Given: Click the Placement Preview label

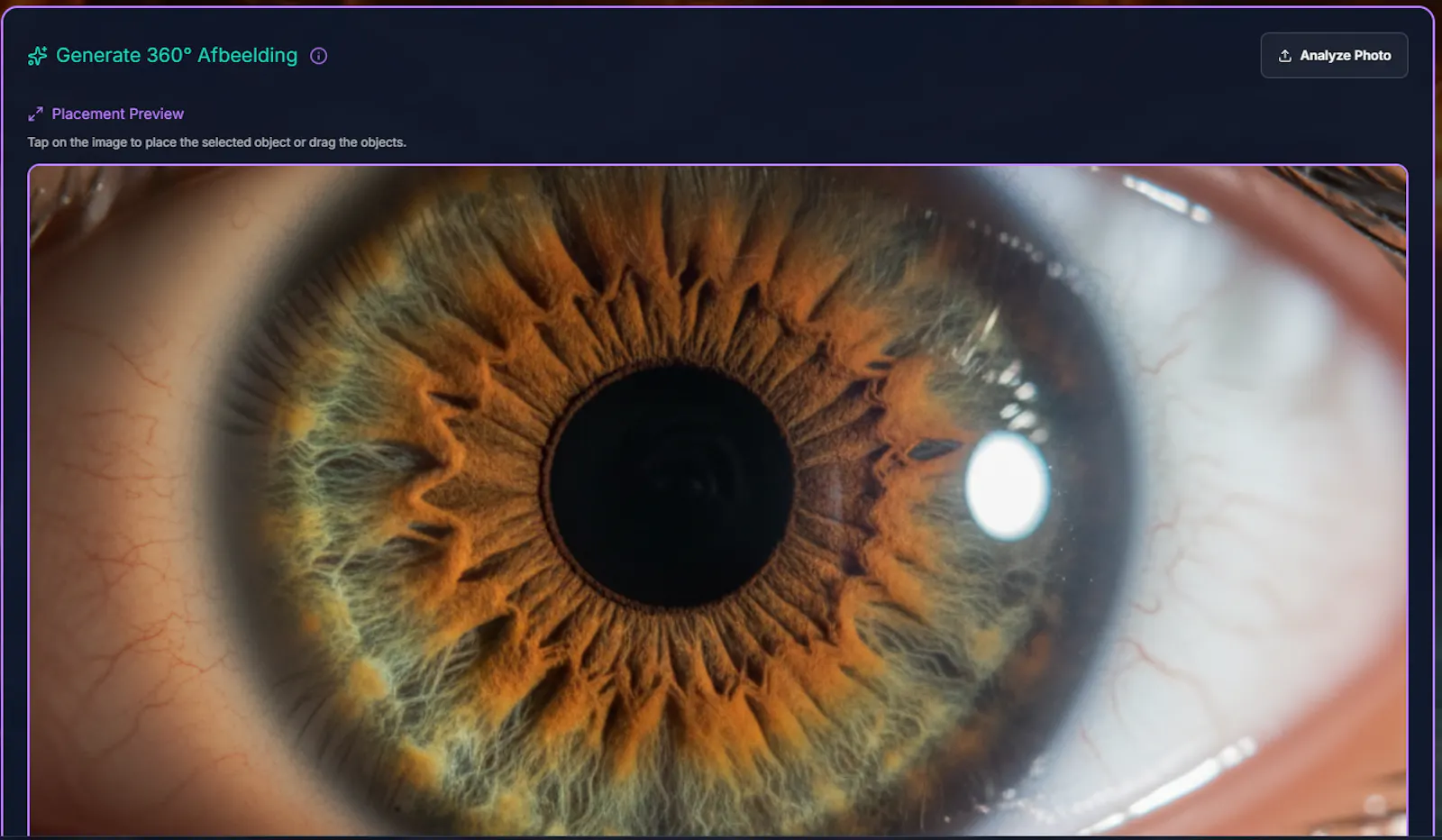Looking at the screenshot, I should [x=118, y=114].
